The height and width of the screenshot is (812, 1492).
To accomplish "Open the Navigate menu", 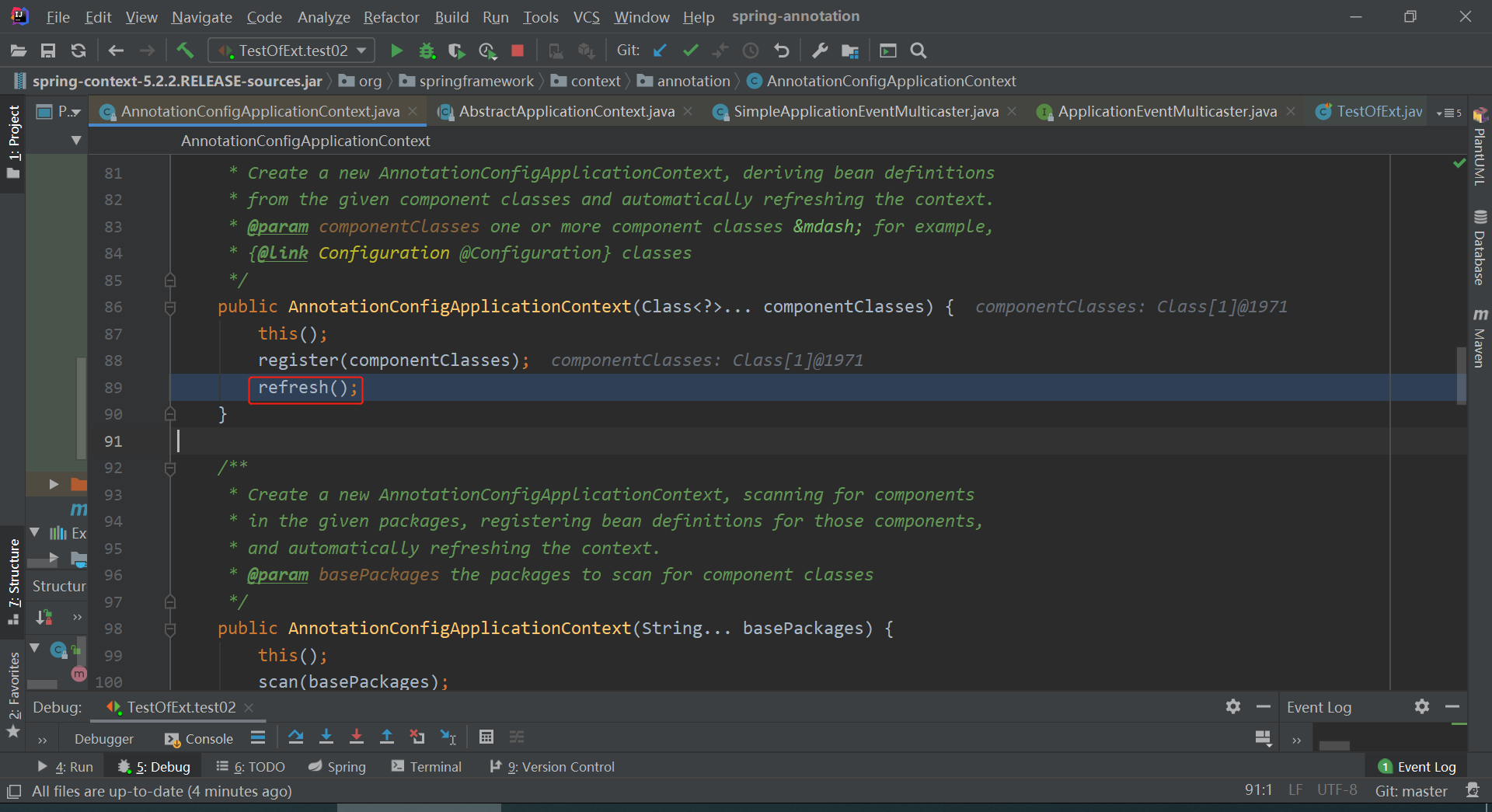I will point(202,17).
